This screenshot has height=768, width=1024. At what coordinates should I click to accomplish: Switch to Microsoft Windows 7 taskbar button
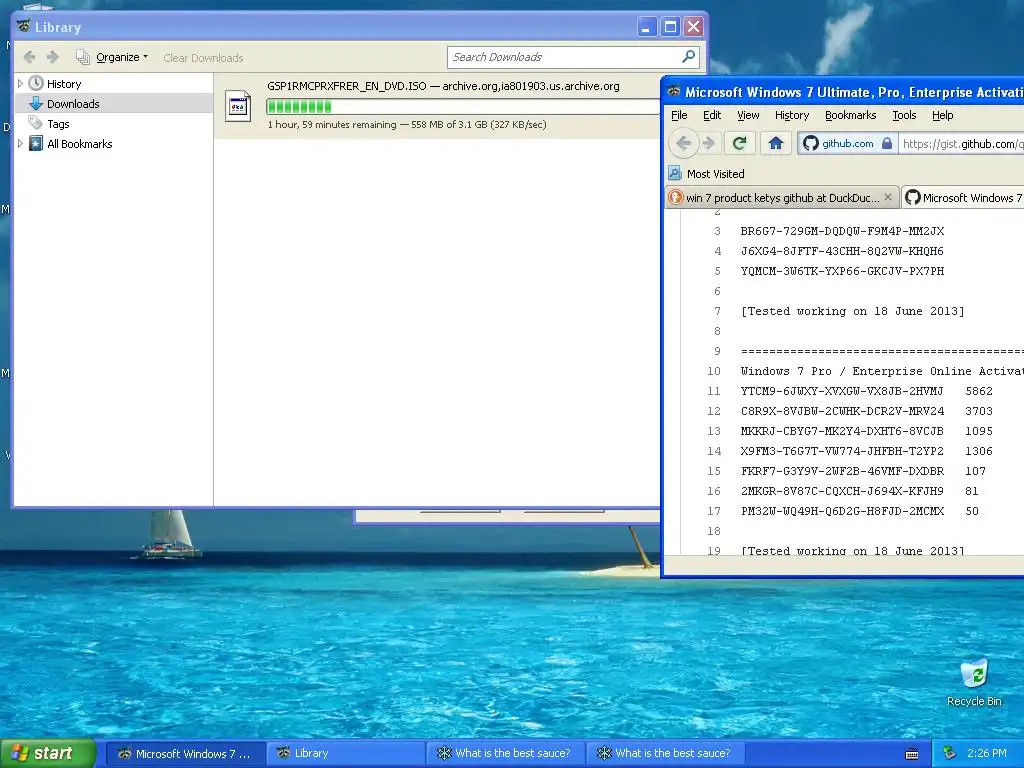pyautogui.click(x=186, y=754)
